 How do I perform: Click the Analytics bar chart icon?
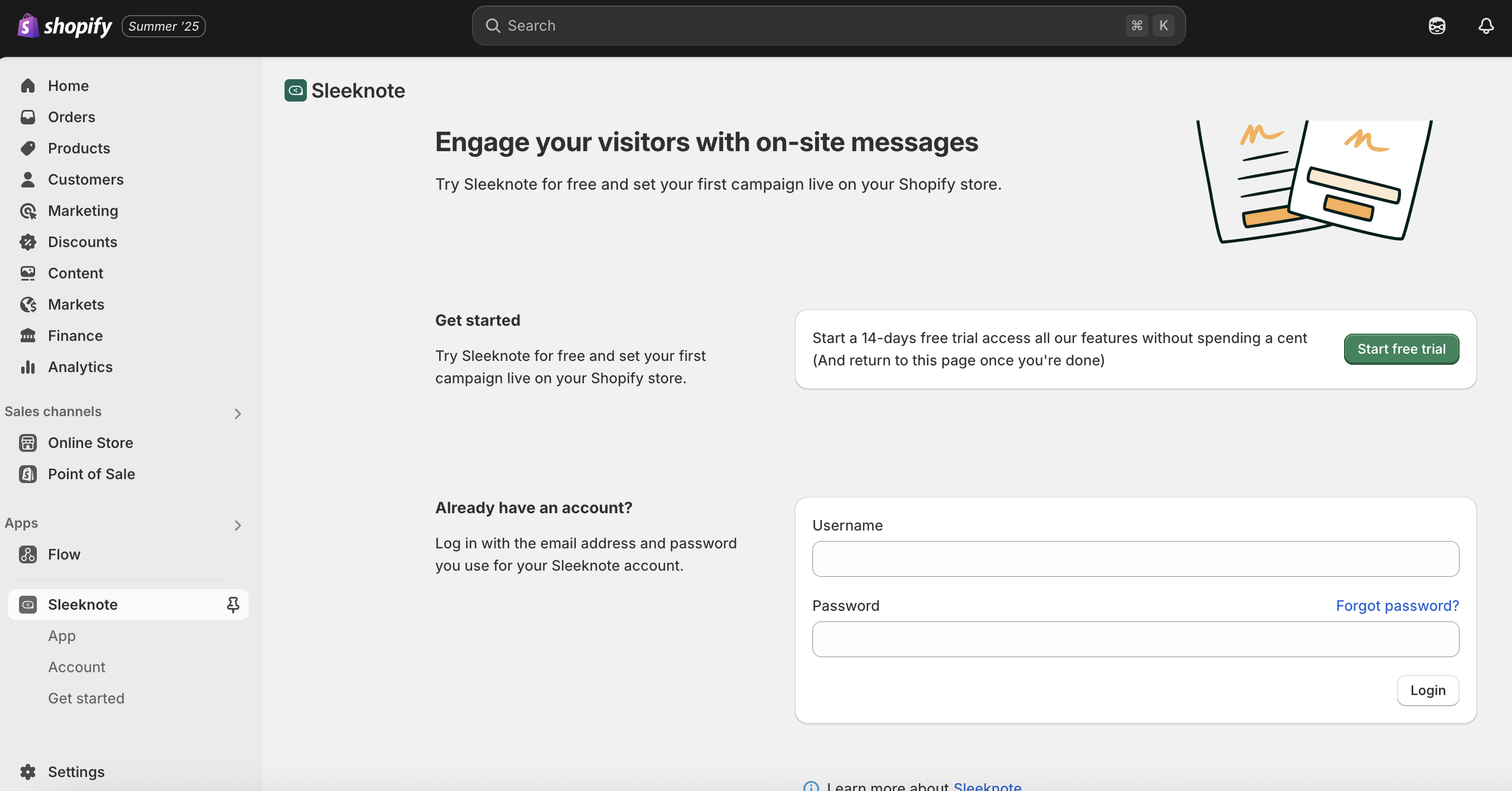pyautogui.click(x=27, y=366)
